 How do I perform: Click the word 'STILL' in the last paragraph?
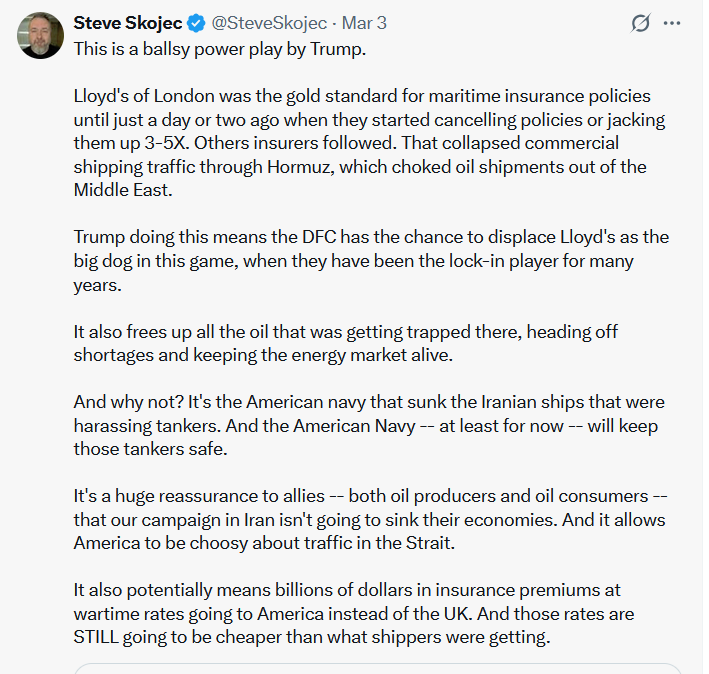tap(99, 636)
